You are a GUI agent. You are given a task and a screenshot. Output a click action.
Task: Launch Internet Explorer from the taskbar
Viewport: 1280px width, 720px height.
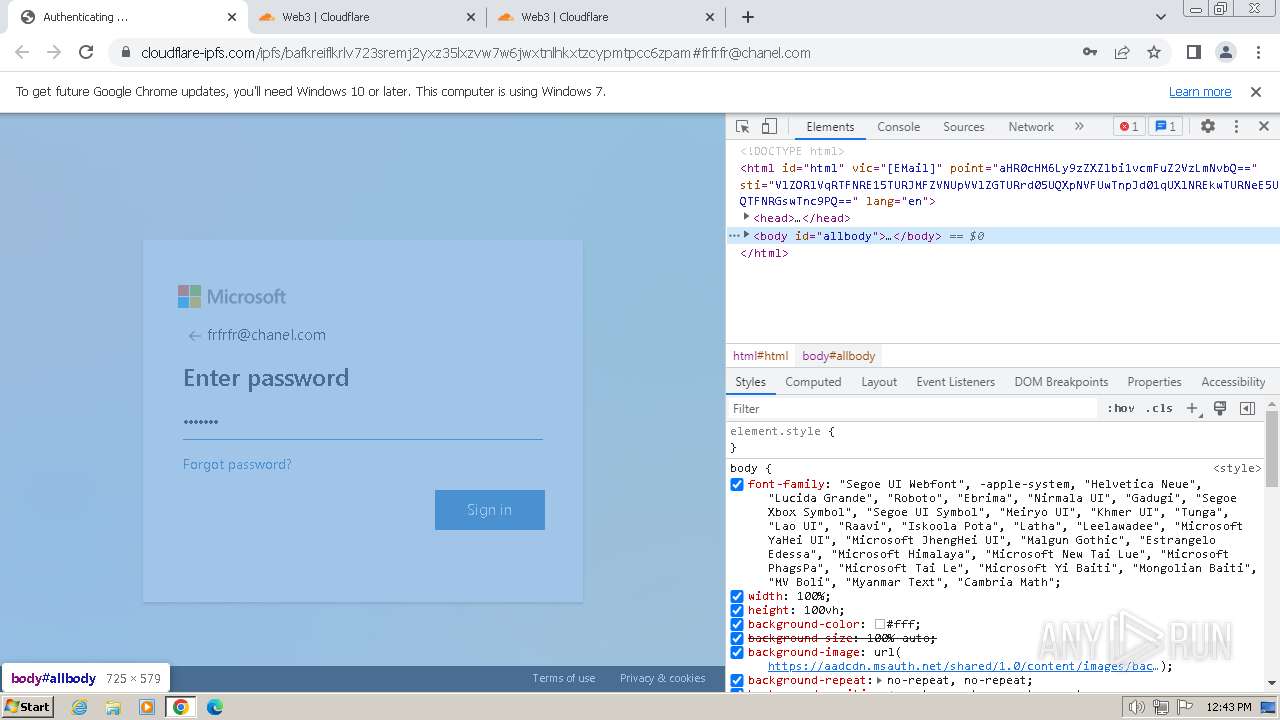(x=80, y=707)
